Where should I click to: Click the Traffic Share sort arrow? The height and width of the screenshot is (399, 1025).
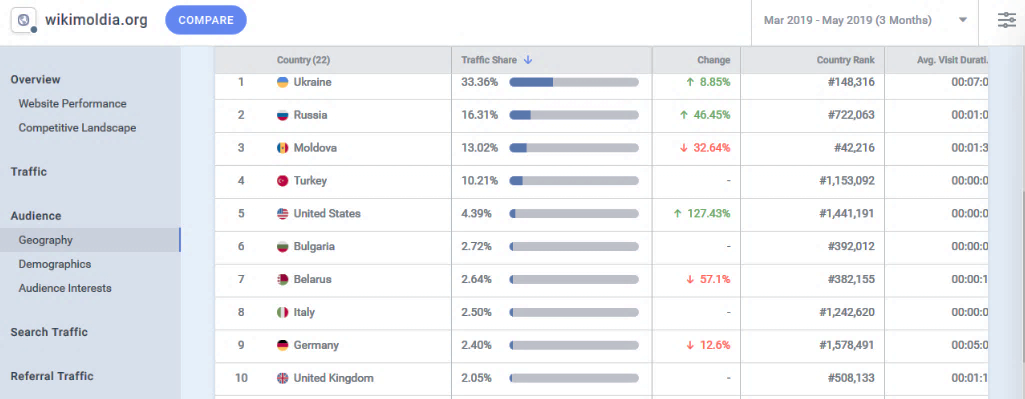(528, 60)
